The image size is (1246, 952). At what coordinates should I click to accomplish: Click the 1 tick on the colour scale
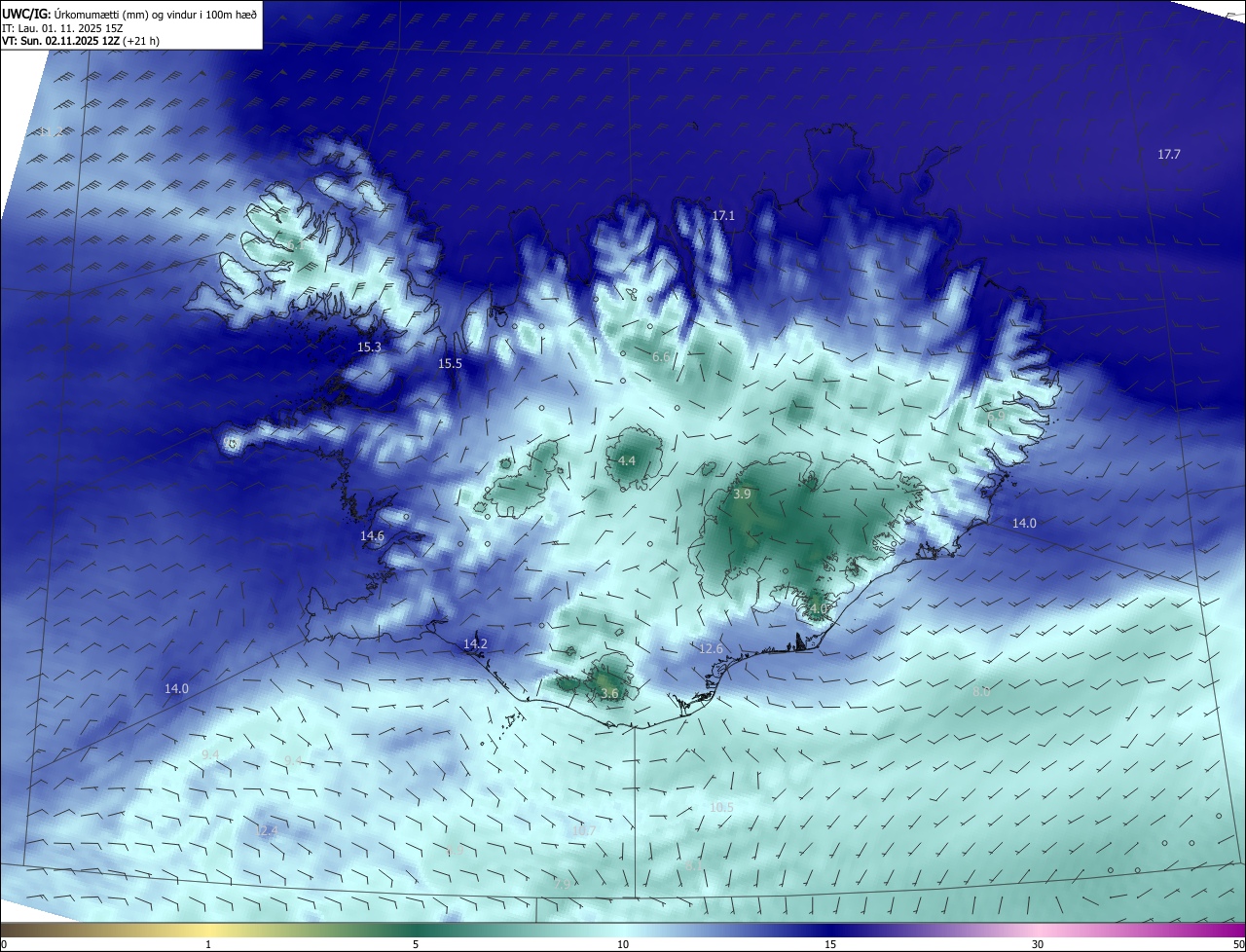click(208, 944)
